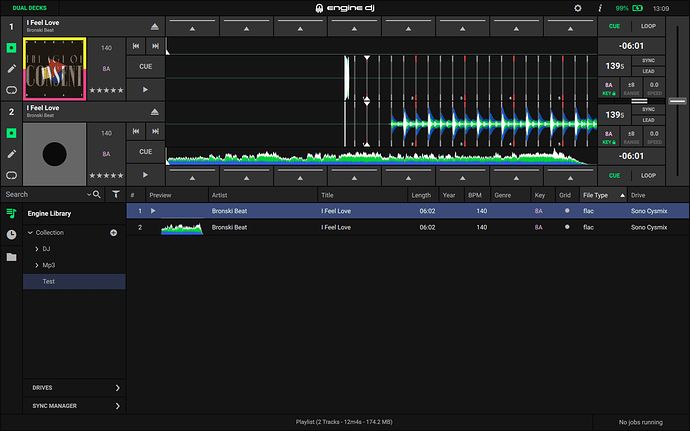Toggle LEAD on deck 2

point(648,120)
